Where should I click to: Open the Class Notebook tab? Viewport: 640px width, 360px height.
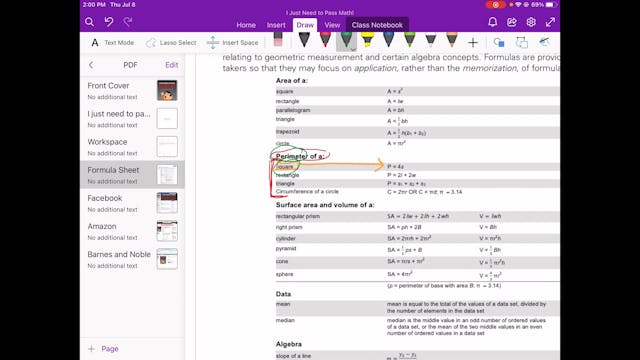pyautogui.click(x=377, y=25)
